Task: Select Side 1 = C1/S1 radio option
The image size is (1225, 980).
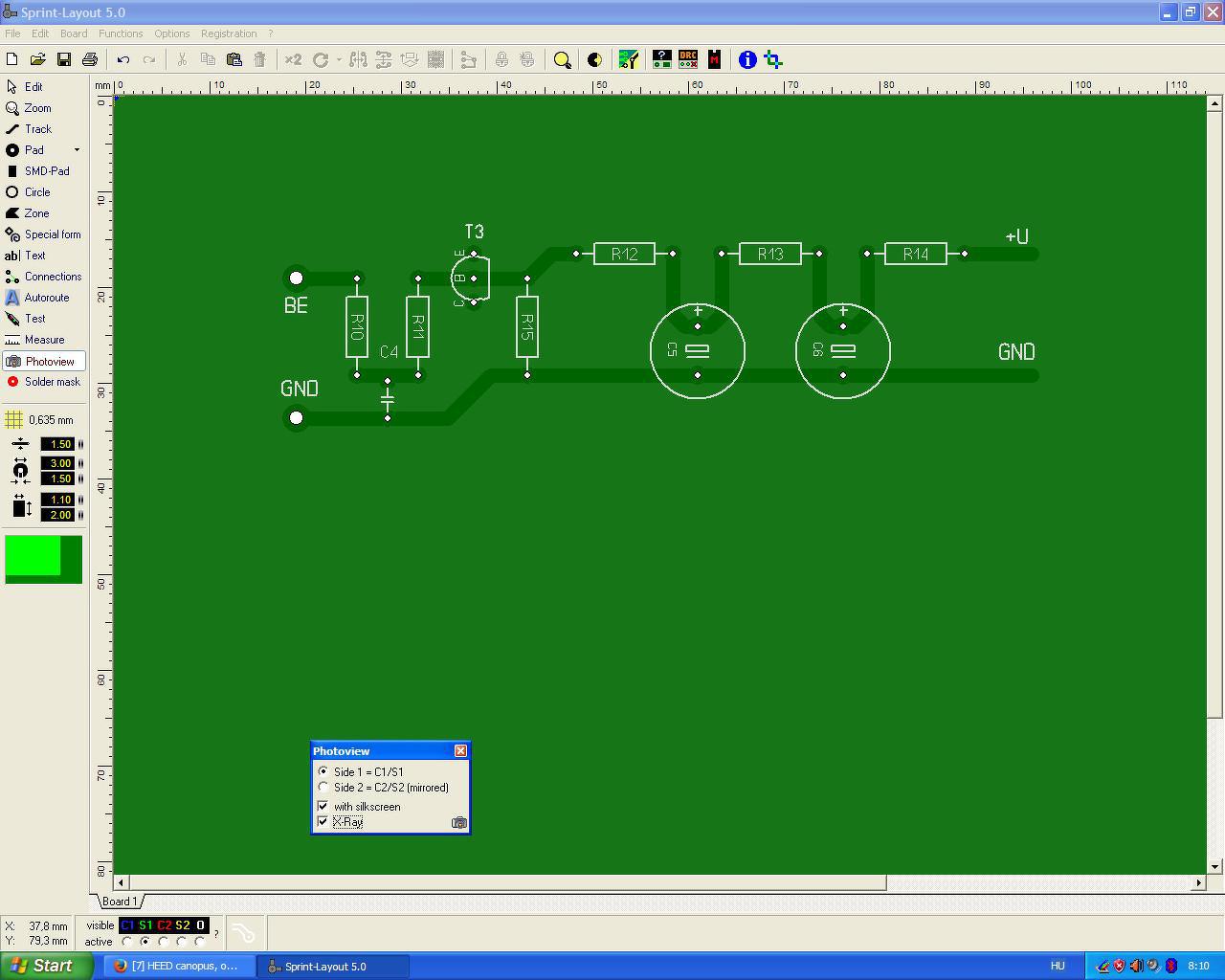Action: click(323, 771)
